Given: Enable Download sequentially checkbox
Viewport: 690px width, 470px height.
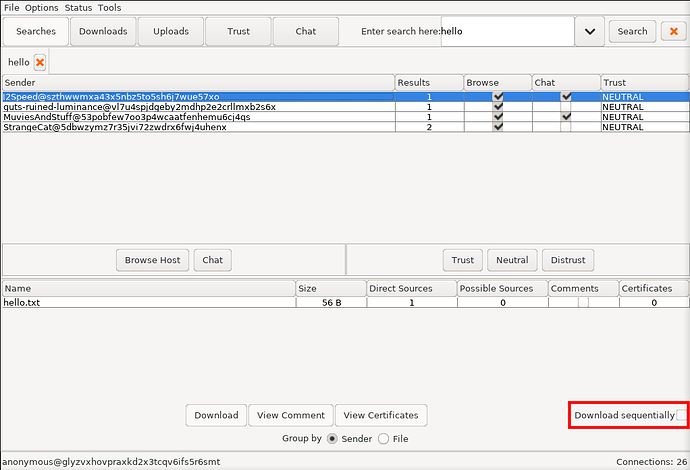Looking at the screenshot, I should (681, 415).
